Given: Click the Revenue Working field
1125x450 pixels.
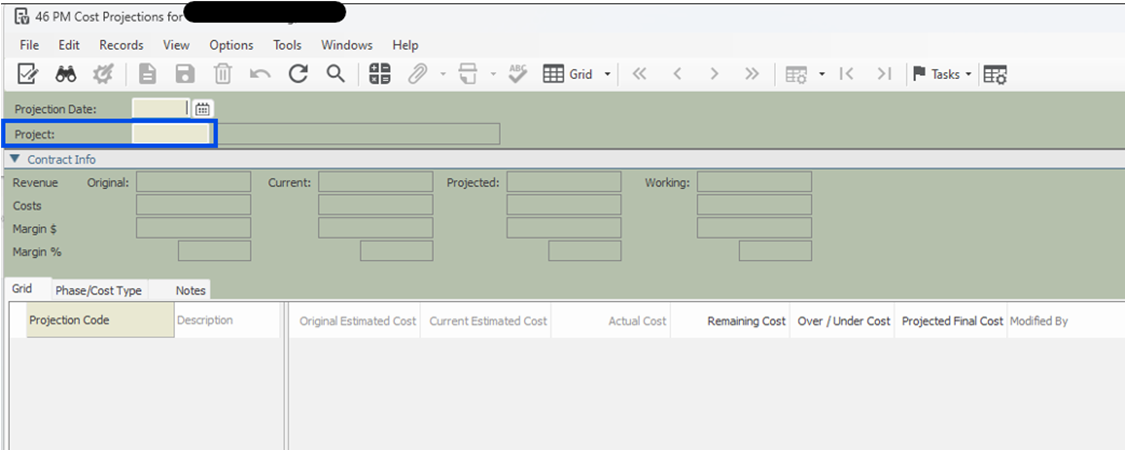Looking at the screenshot, I should (754, 182).
